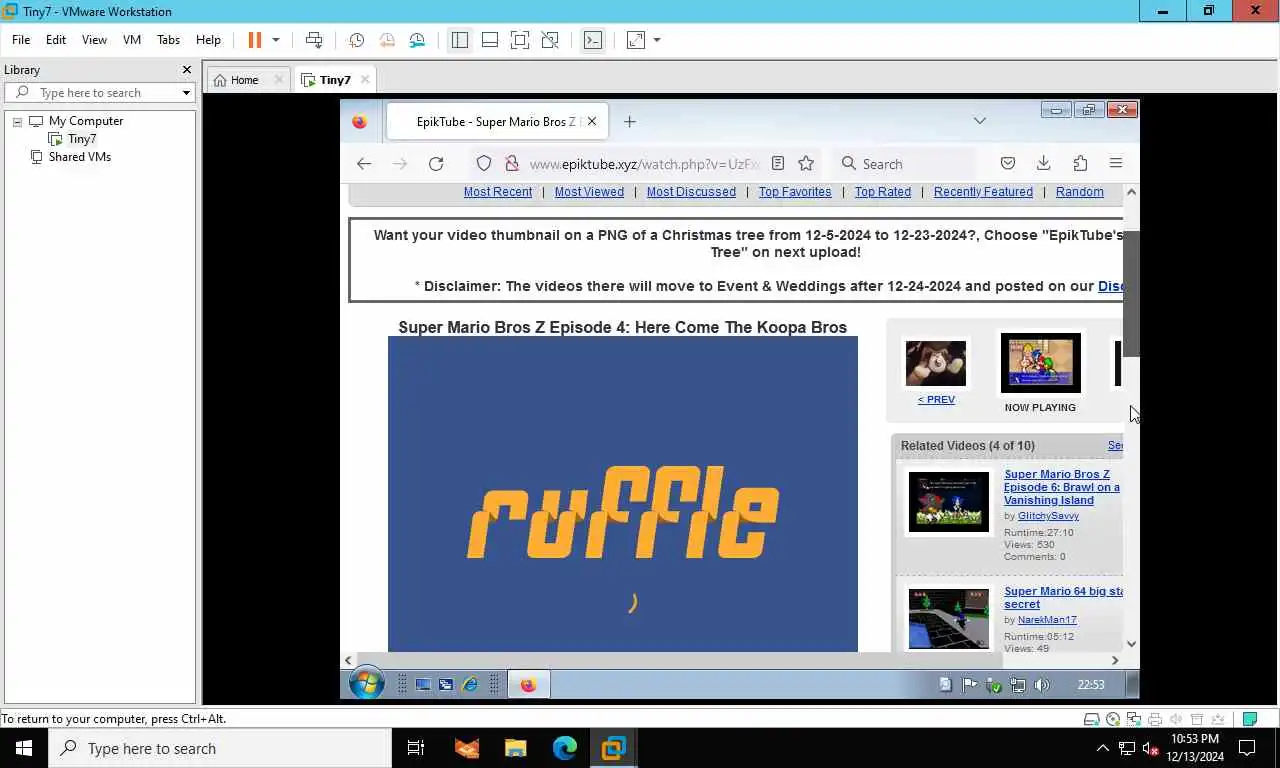Open the VMware Edit menu

point(56,40)
